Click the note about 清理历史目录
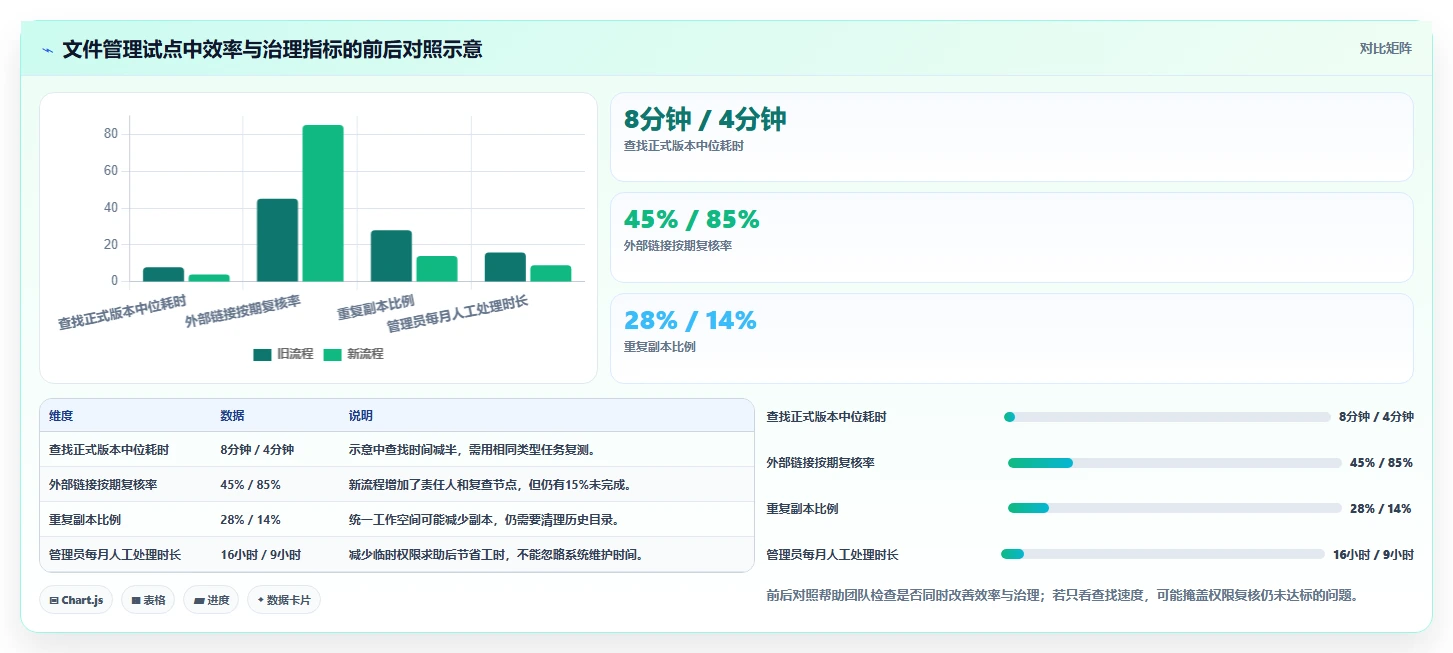The width and height of the screenshot is (1453, 653). [485, 520]
